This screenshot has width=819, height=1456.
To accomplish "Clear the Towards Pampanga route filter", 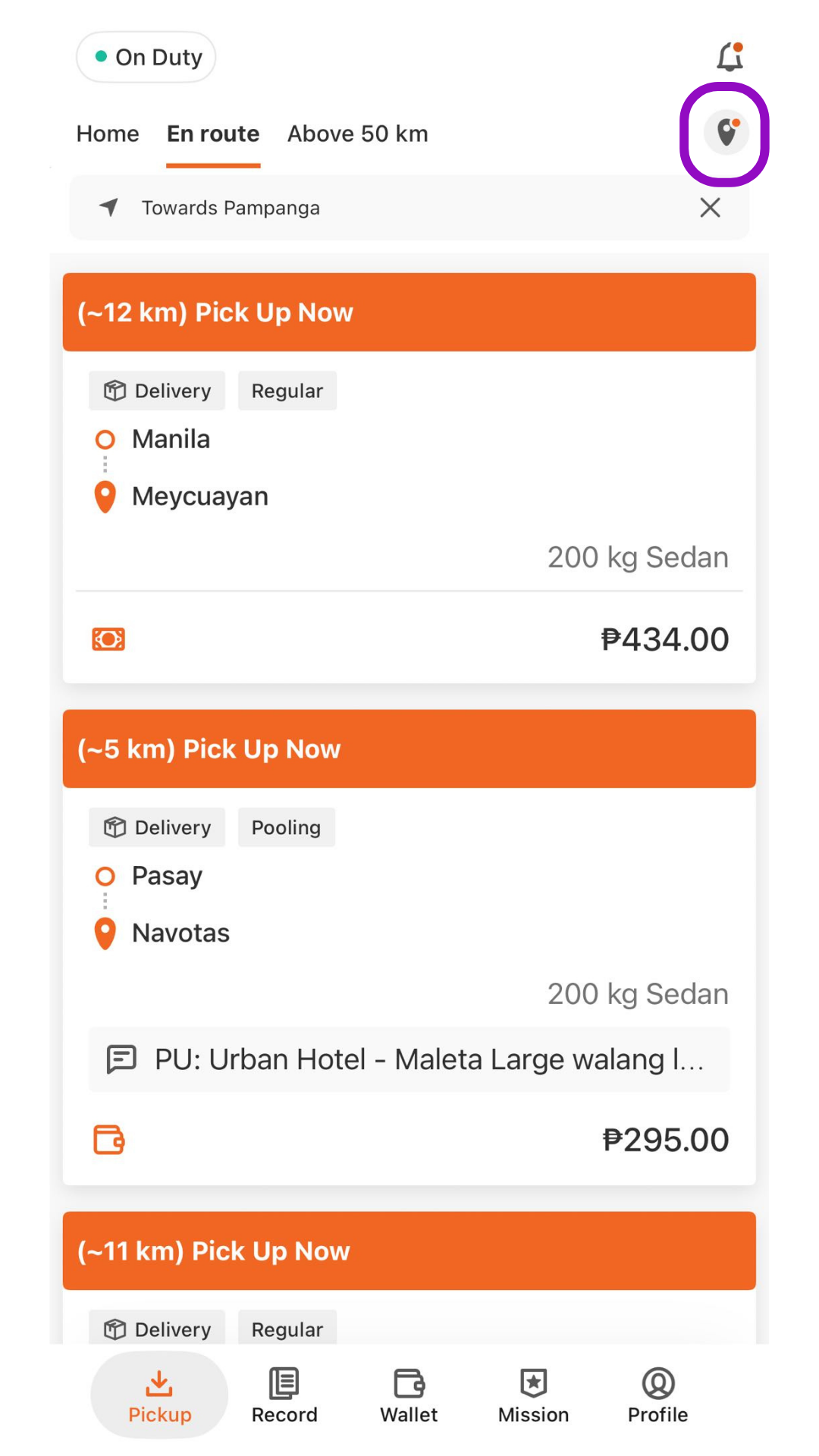I will coord(710,208).
